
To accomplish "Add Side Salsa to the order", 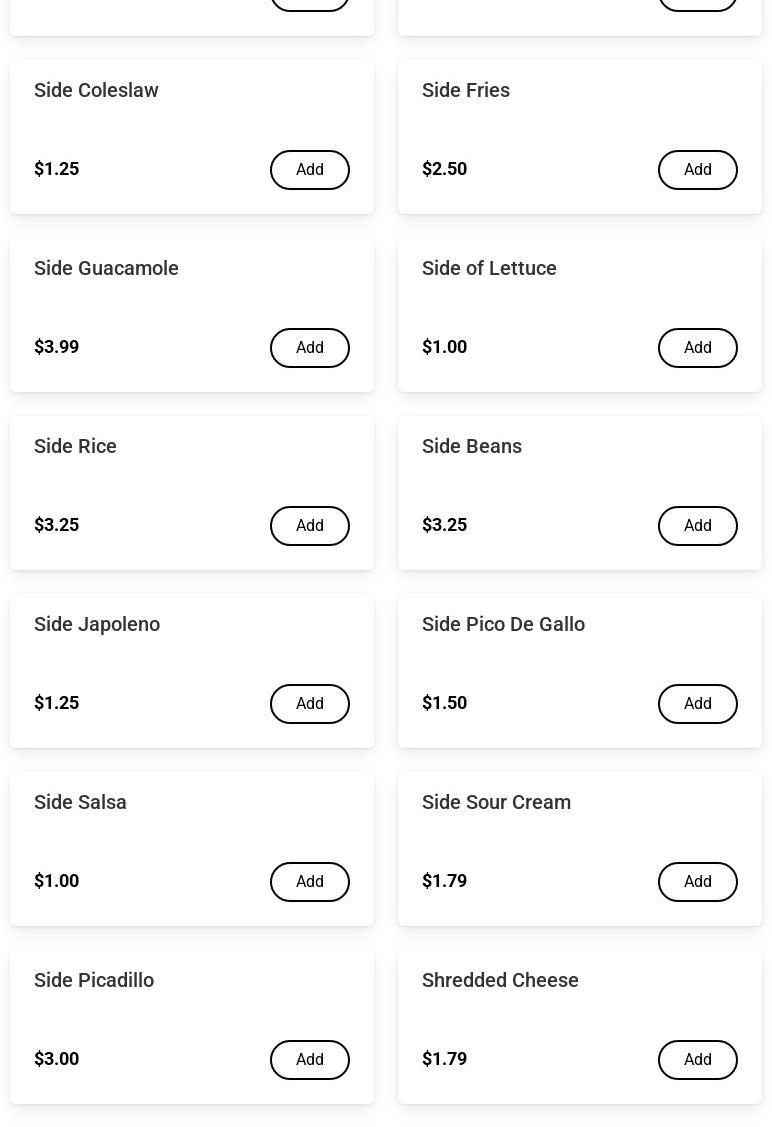I will coord(309,882).
